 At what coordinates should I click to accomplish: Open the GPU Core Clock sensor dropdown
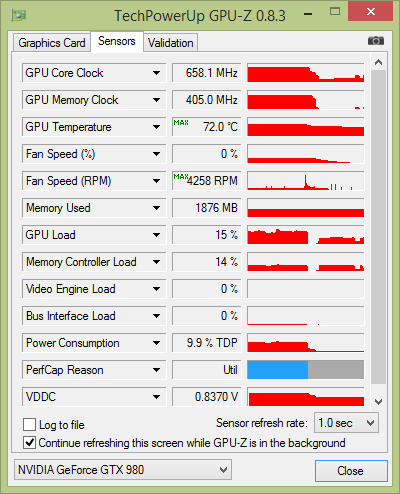coord(156,73)
